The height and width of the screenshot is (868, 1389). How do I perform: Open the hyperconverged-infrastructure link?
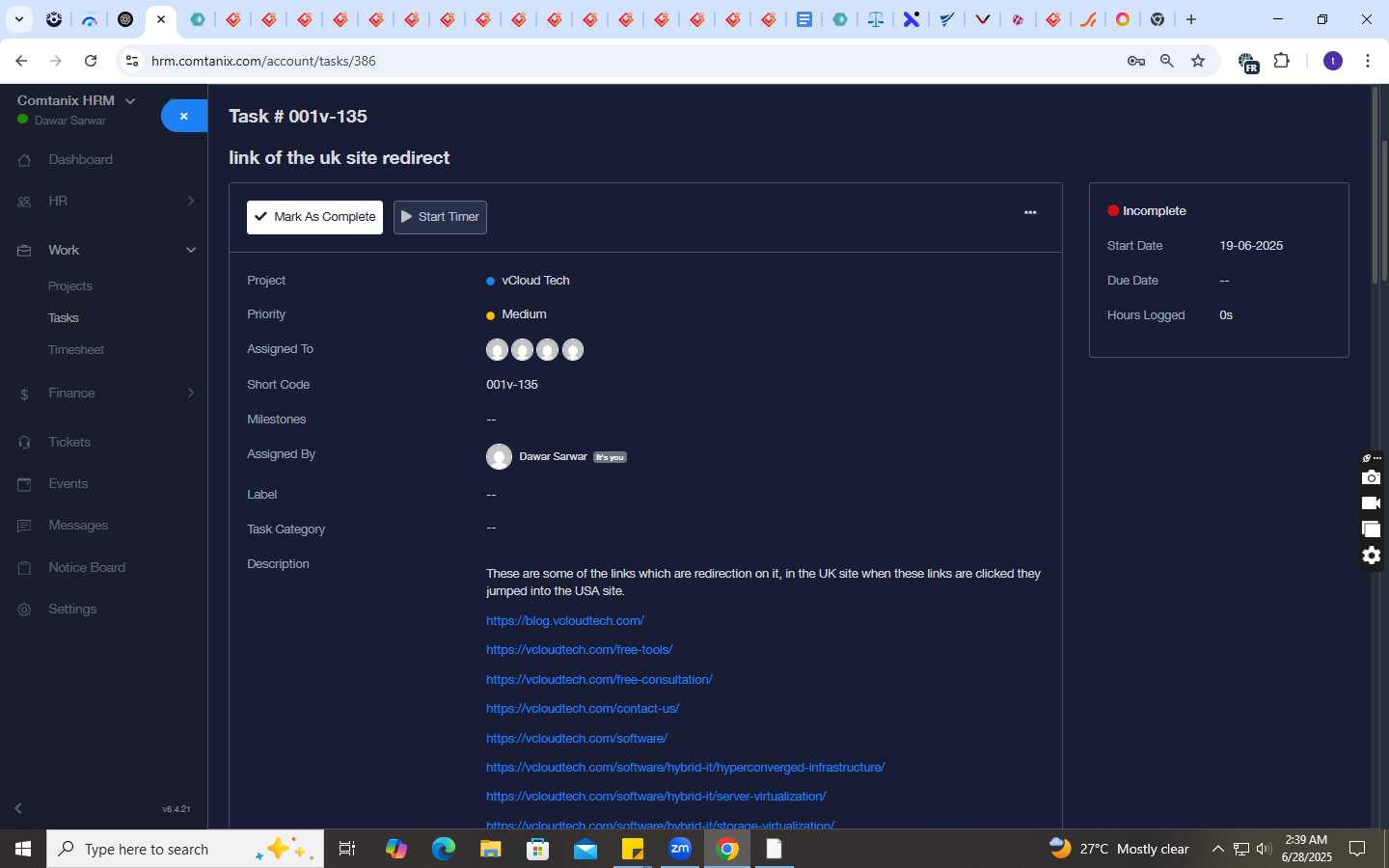(x=685, y=768)
